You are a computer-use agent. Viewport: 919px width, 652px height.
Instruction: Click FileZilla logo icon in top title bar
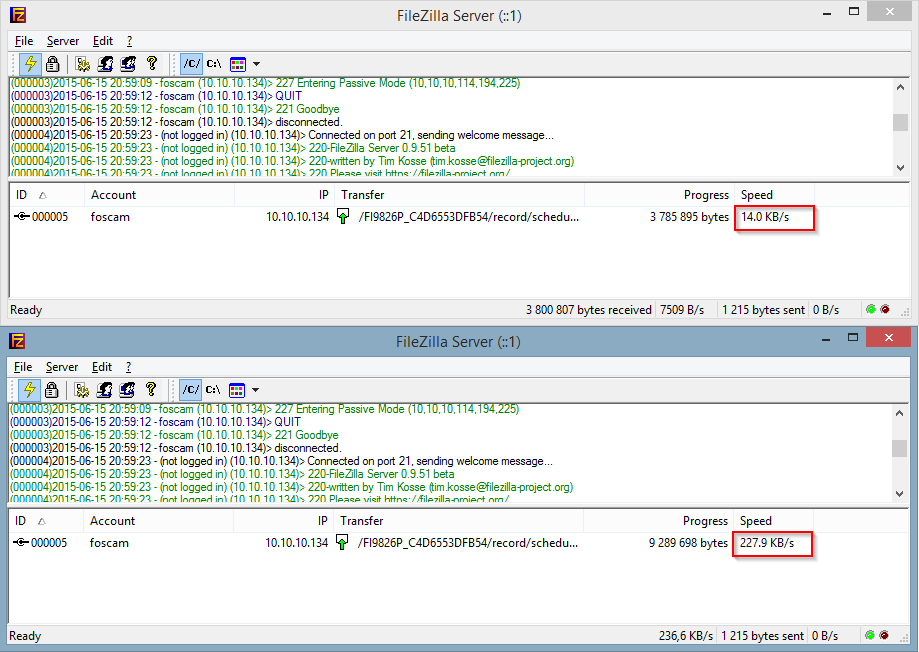18,15
